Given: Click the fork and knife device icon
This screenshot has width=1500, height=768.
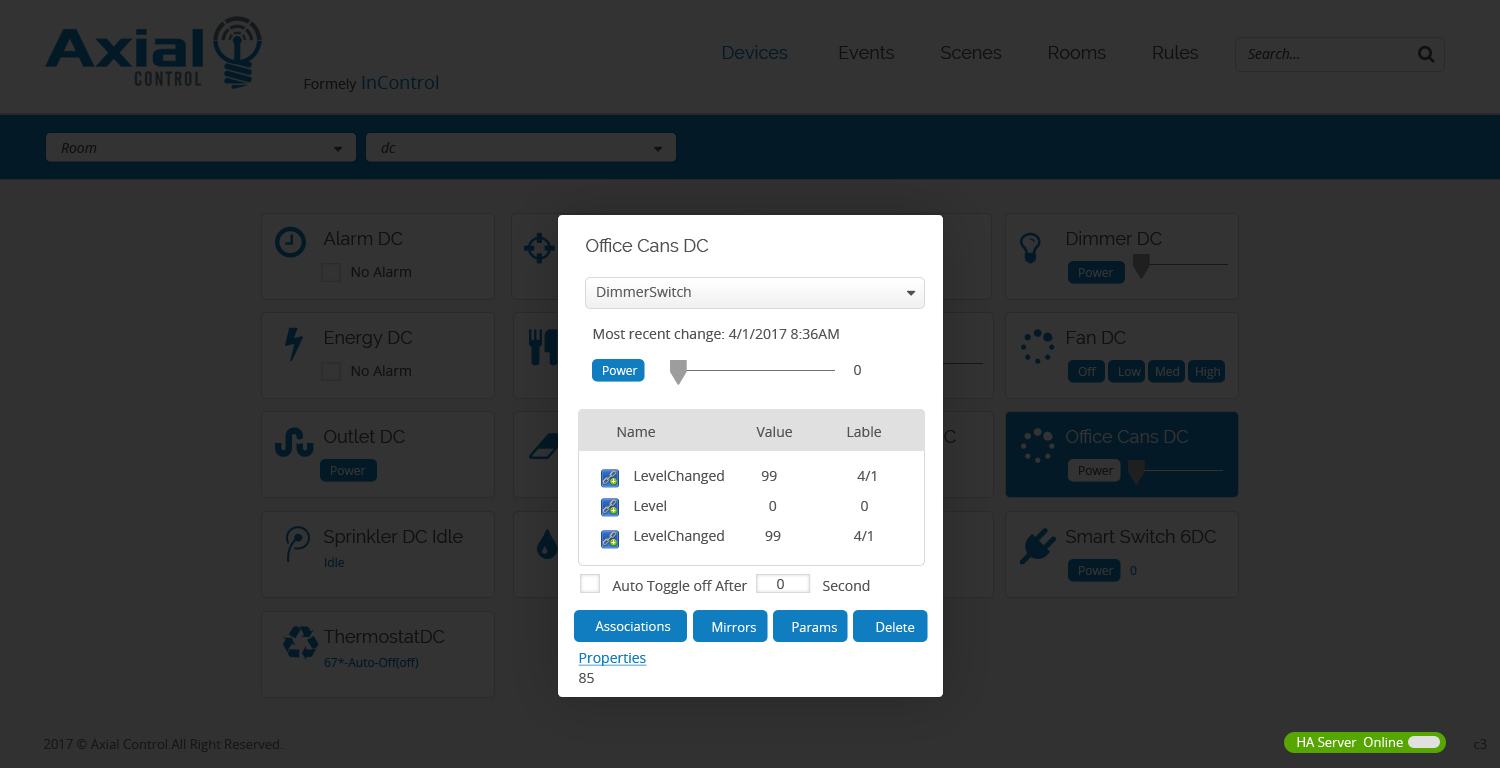Looking at the screenshot, I should (543, 346).
